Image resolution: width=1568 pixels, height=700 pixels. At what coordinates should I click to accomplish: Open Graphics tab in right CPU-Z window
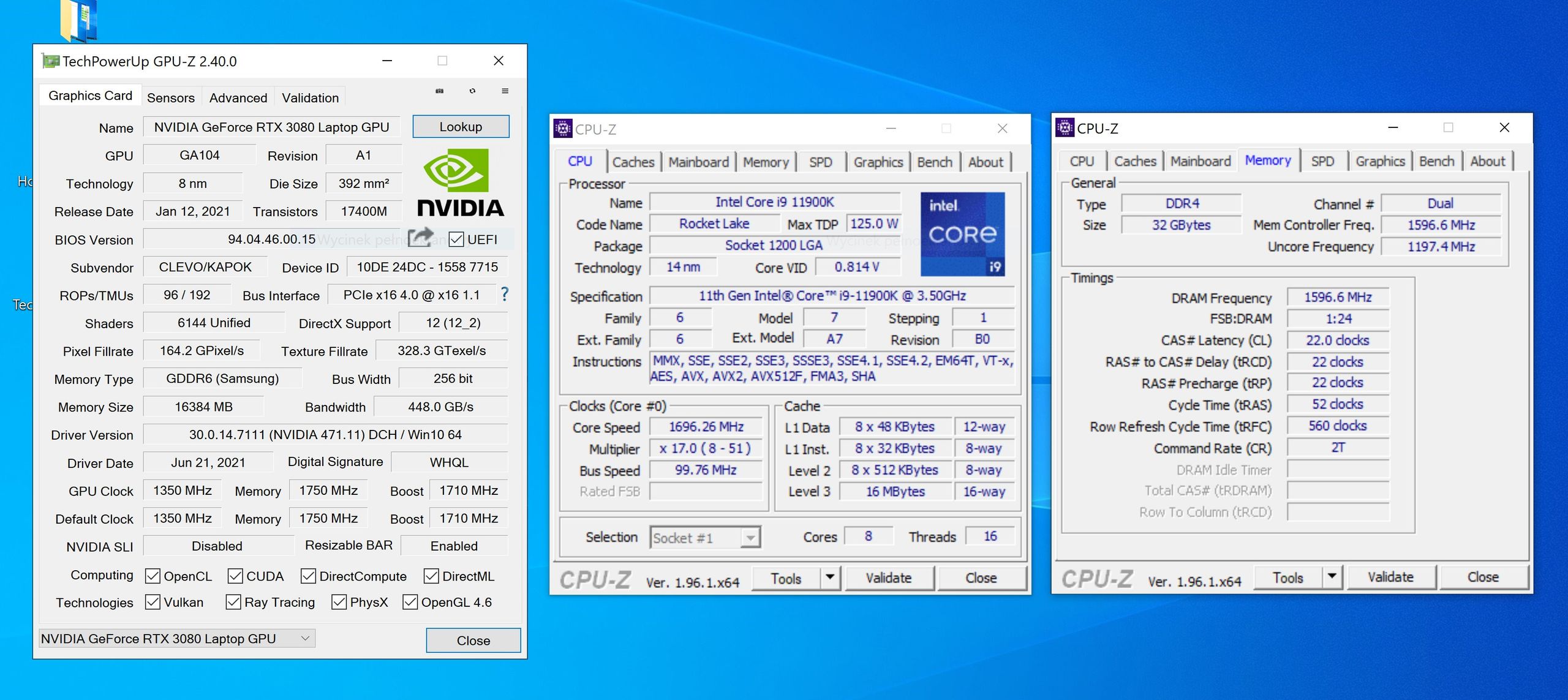(1380, 161)
